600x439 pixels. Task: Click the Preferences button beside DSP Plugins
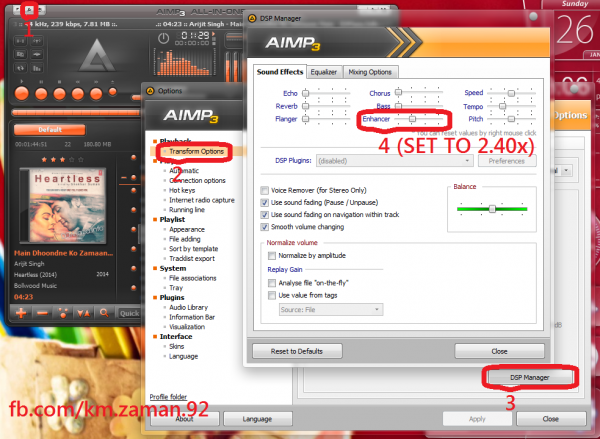pos(507,161)
